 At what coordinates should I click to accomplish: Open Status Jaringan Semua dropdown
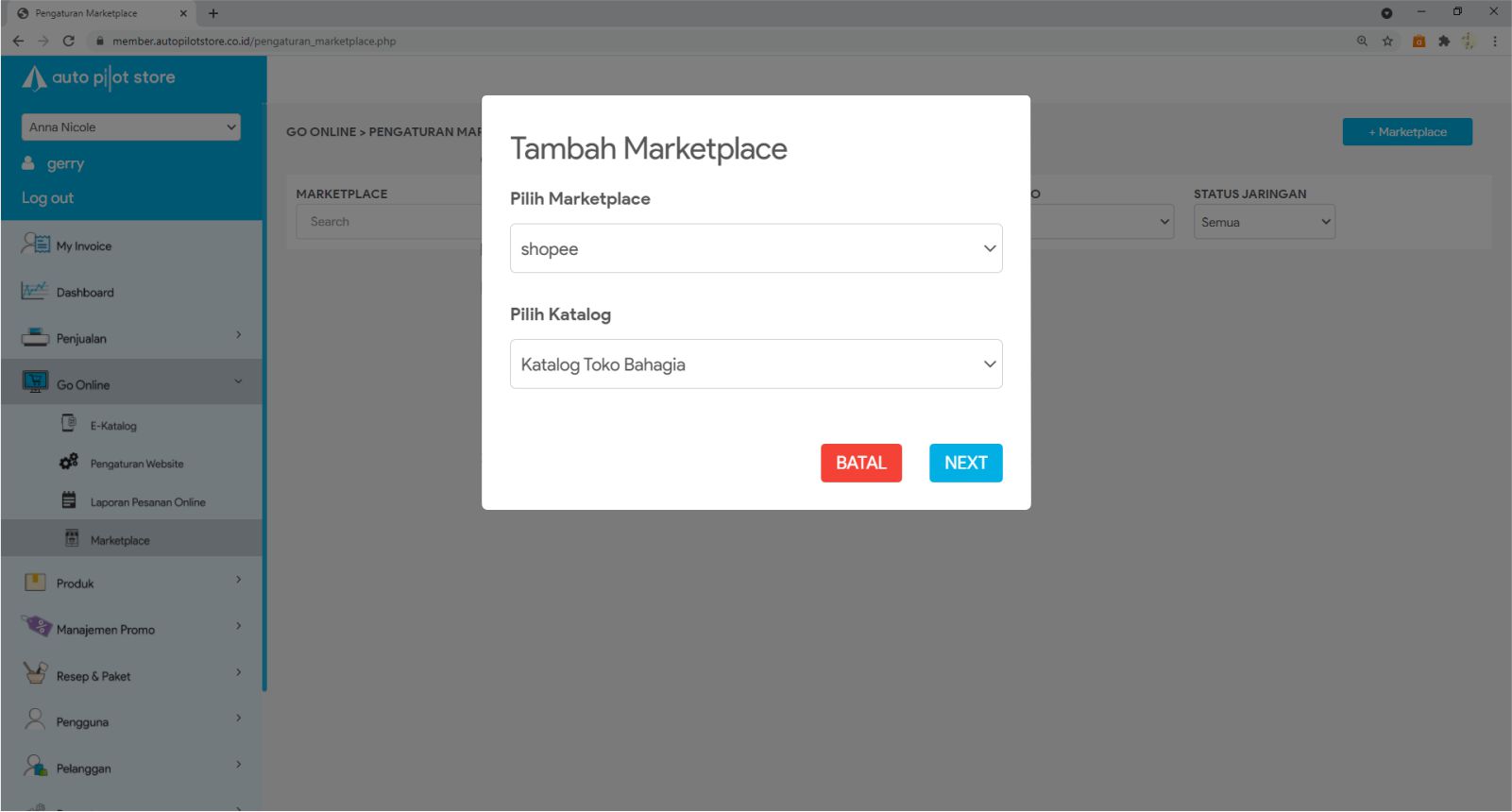1264,222
